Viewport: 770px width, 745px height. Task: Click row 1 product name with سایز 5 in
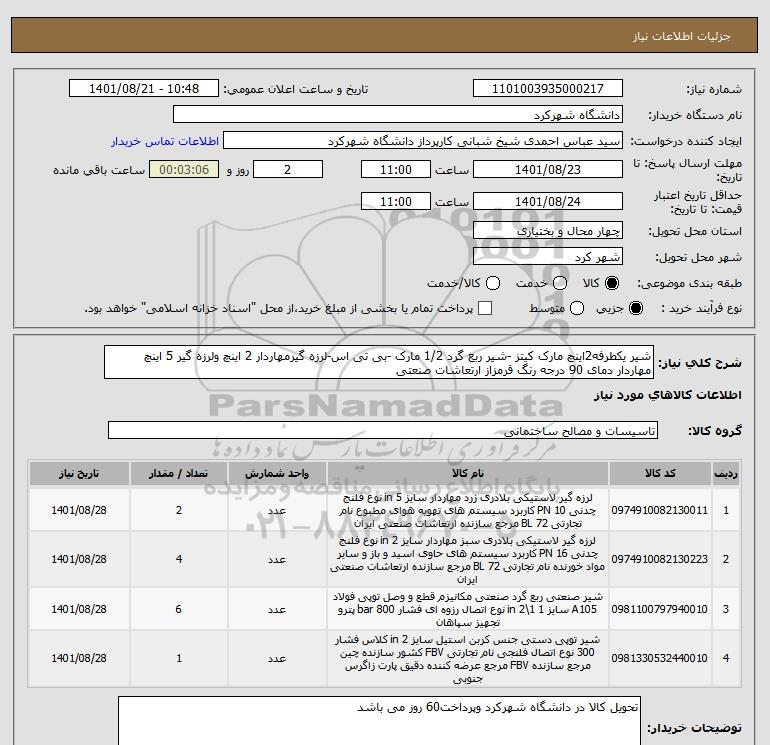point(467,511)
